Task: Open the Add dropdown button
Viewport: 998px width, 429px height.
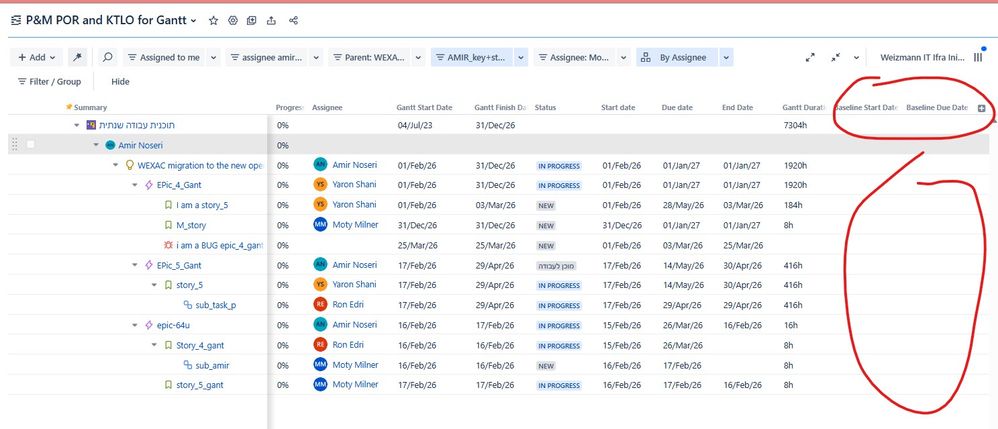Action: [x=36, y=57]
